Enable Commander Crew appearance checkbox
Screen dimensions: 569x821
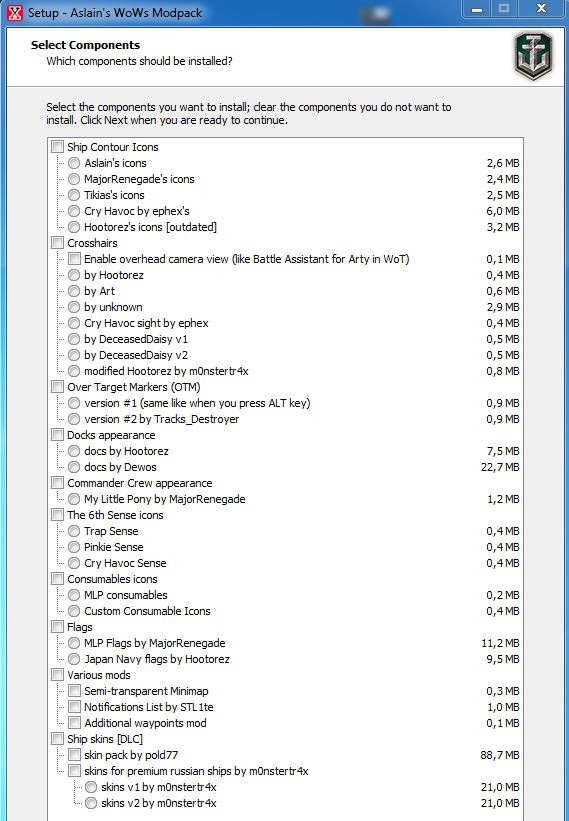point(58,483)
